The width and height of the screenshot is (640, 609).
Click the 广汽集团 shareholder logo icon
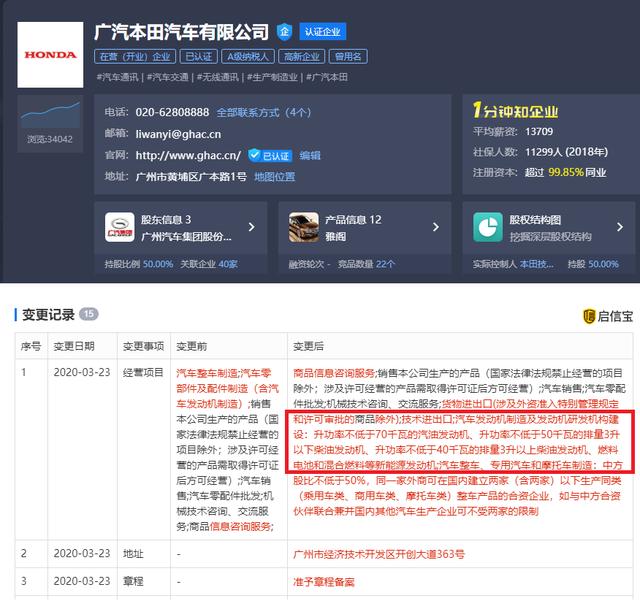(x=120, y=227)
